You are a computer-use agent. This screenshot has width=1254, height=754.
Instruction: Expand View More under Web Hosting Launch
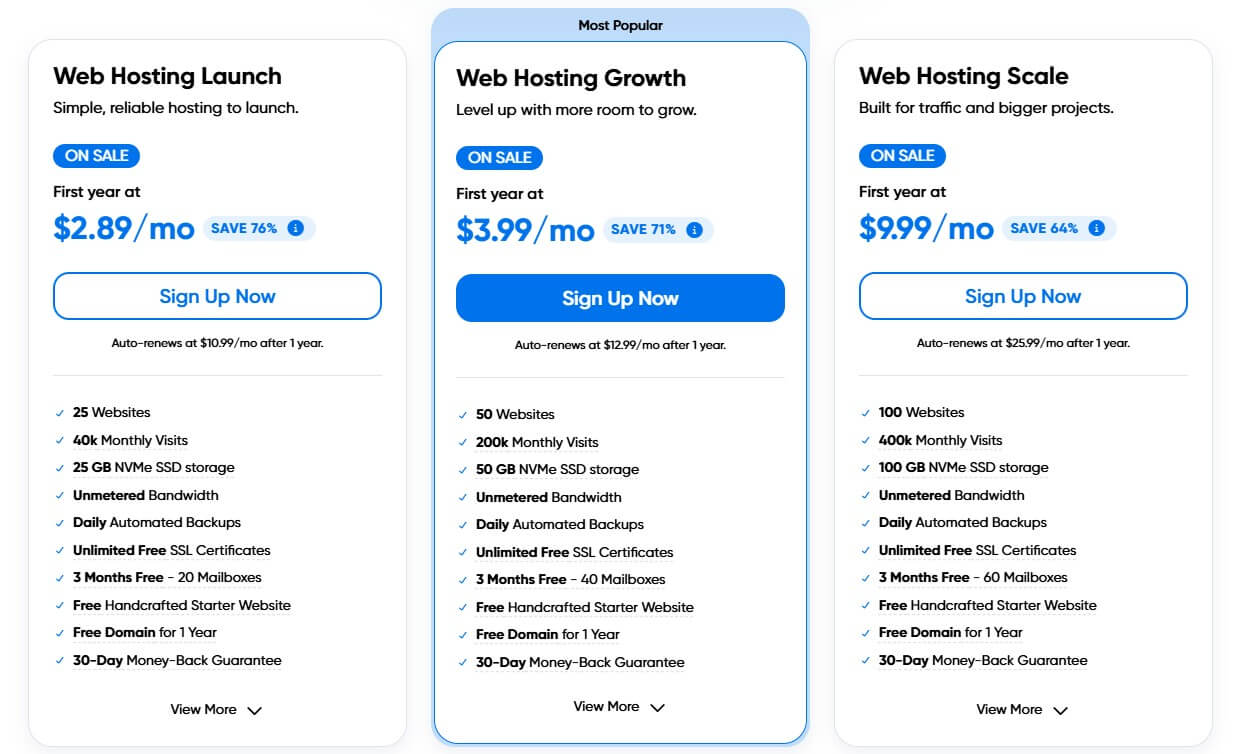(x=216, y=709)
